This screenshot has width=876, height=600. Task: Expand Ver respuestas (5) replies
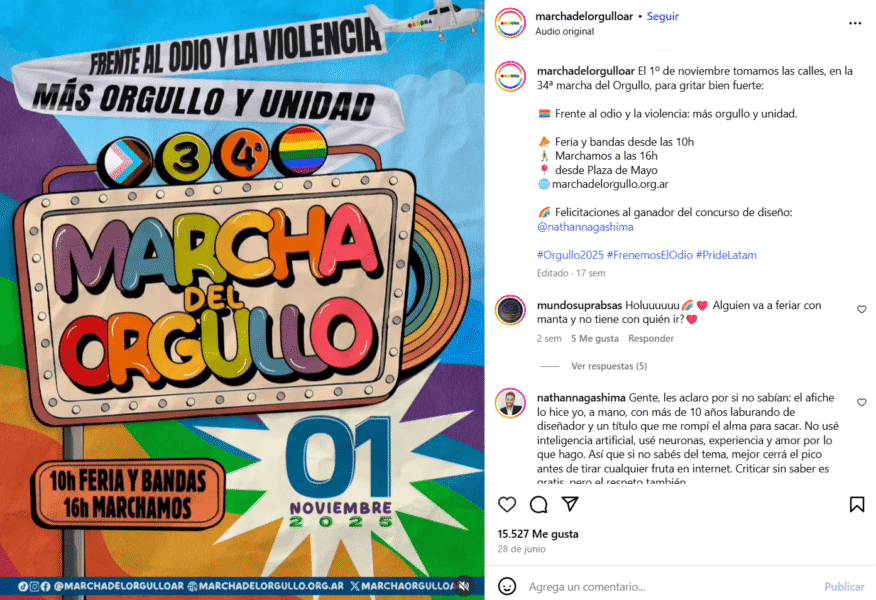[x=609, y=366]
